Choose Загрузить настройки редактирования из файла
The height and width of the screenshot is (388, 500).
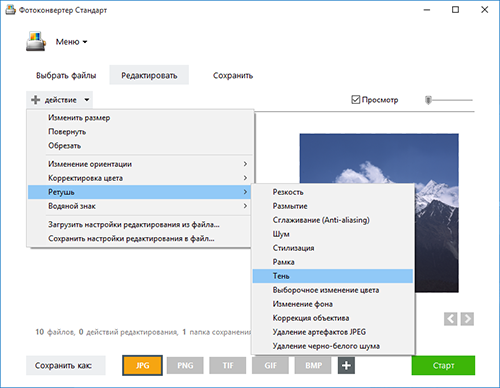coord(140,224)
